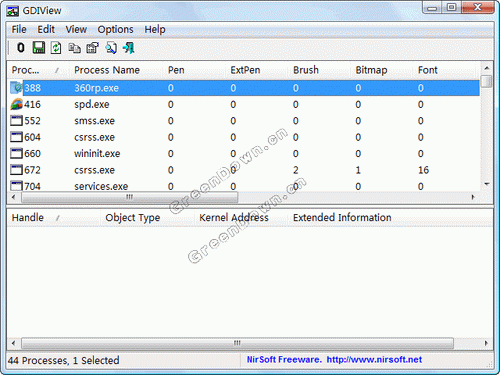Open the View menu
Image resolution: width=500 pixels, height=375 pixels.
click(76, 29)
